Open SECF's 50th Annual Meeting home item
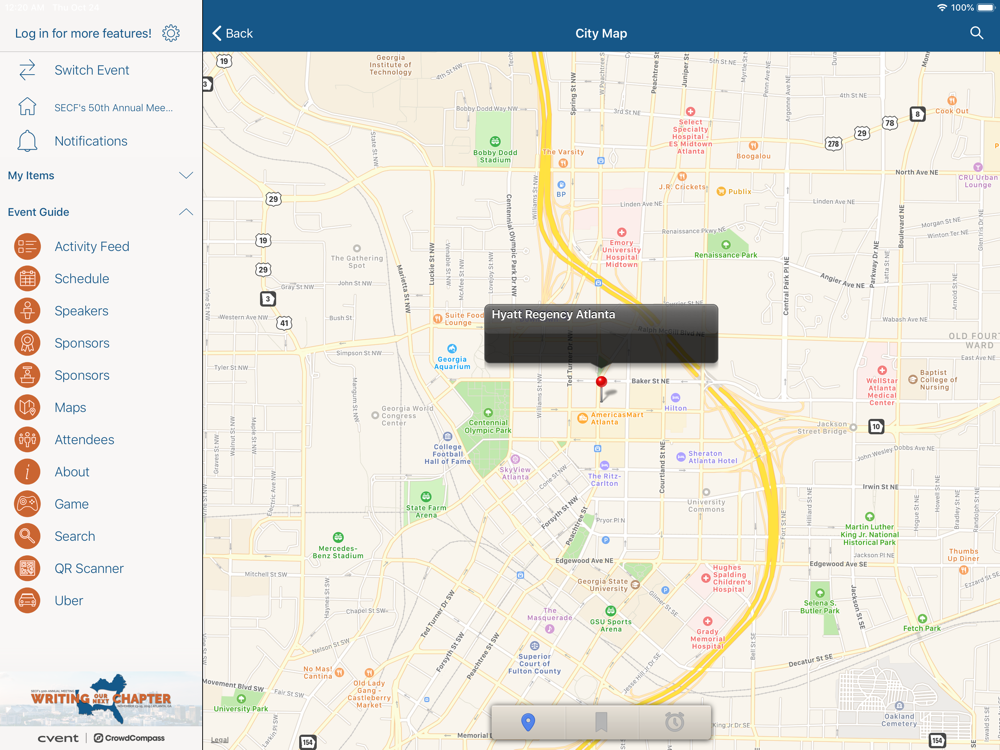The height and width of the screenshot is (750, 1000). pos(114,108)
